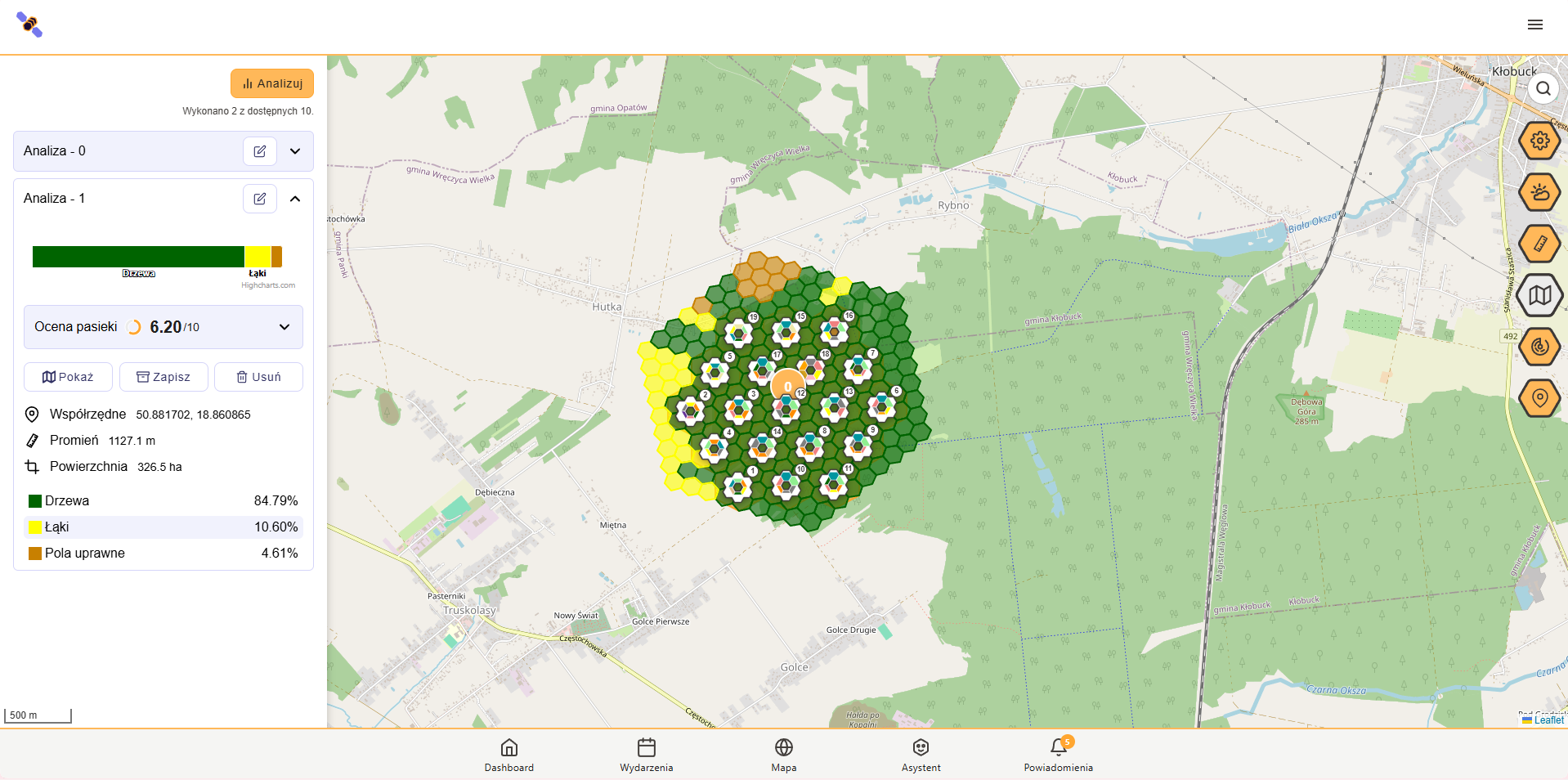Click the green Drzewa segment of the chart bar
This screenshot has width=1568, height=780.
tap(138, 257)
